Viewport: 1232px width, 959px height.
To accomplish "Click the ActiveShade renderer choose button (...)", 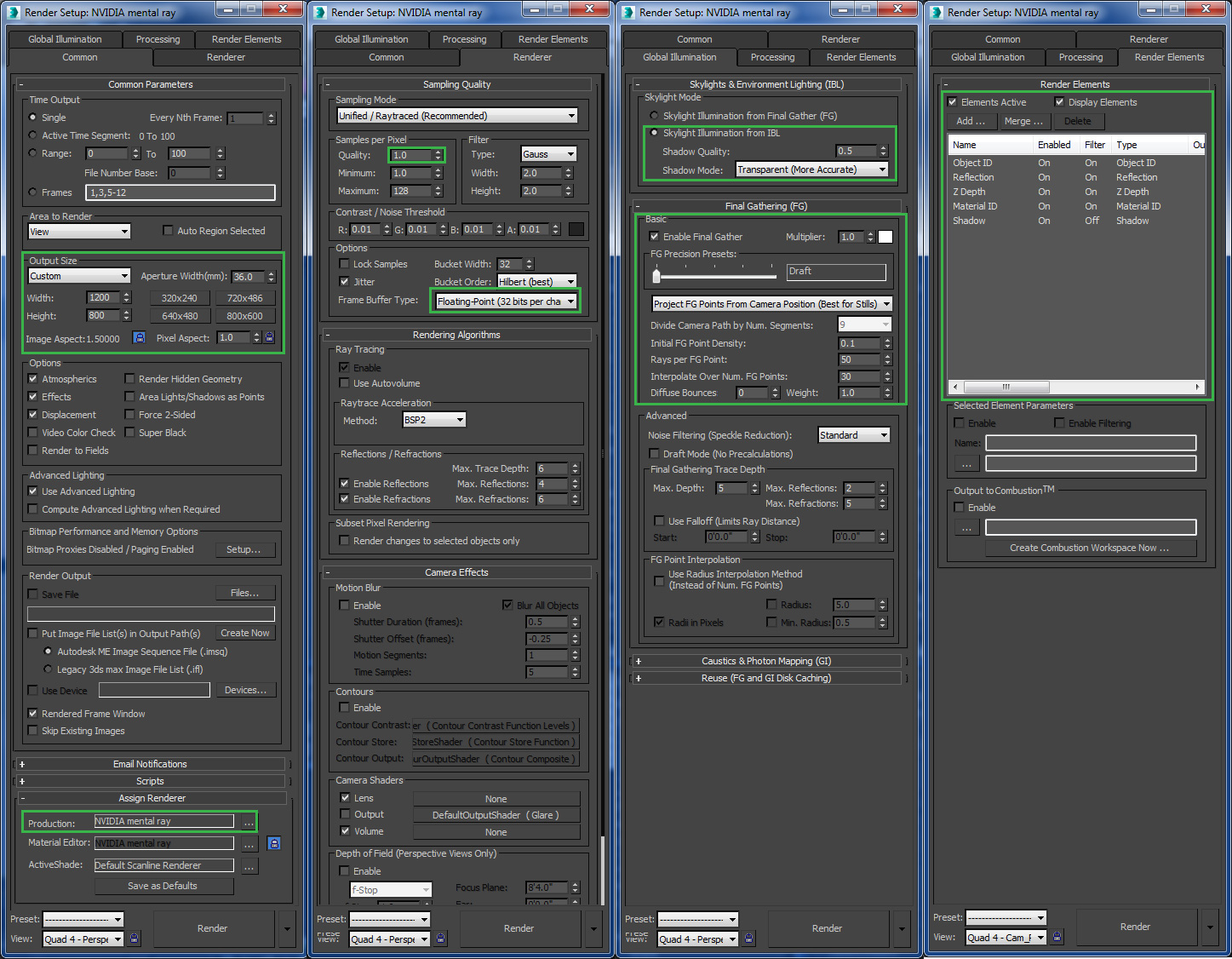I will pos(249,865).
